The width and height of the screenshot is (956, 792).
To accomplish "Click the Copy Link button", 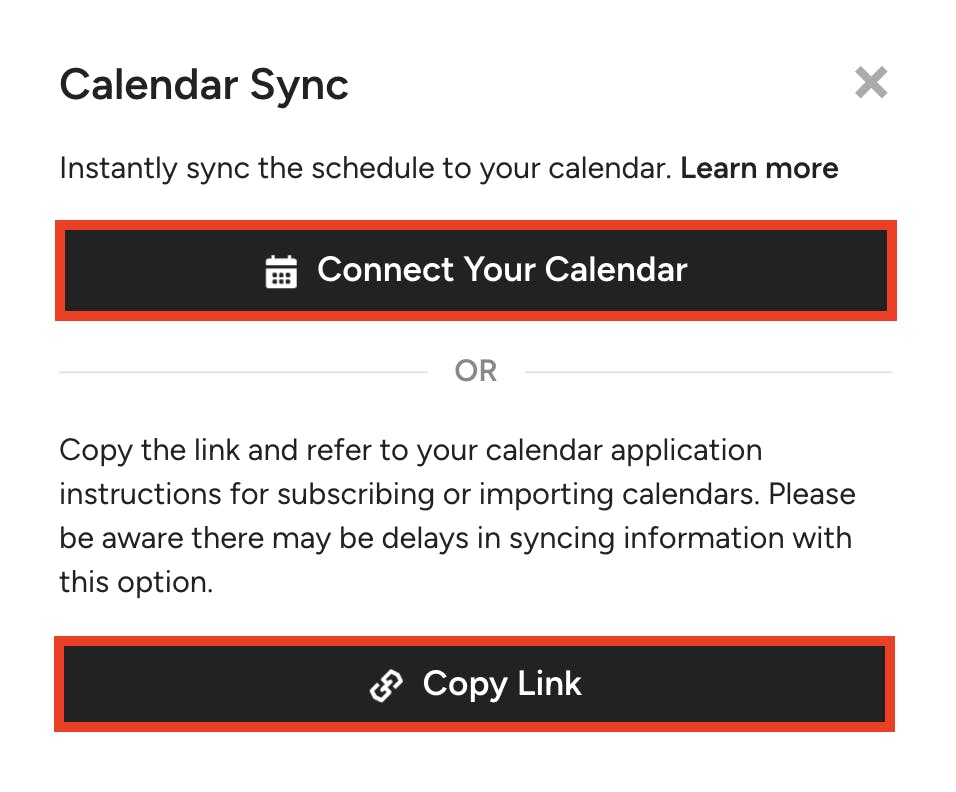I will [476, 684].
